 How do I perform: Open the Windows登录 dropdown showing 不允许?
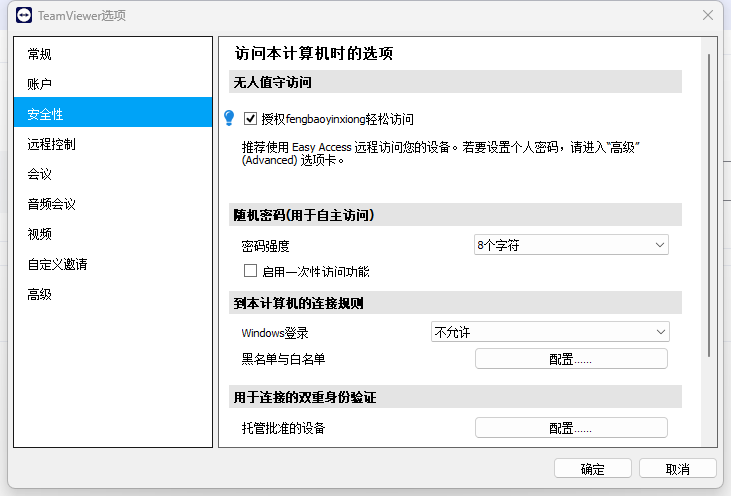coord(550,332)
